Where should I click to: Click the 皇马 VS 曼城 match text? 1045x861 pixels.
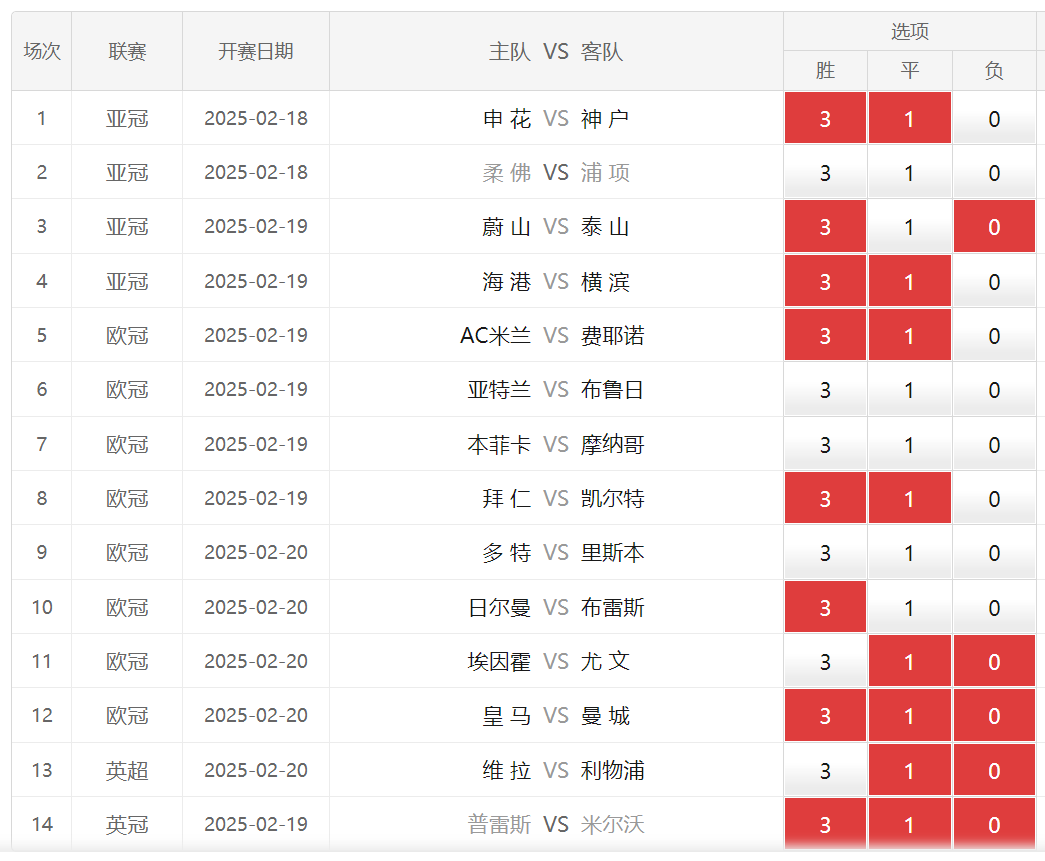[x=556, y=716]
